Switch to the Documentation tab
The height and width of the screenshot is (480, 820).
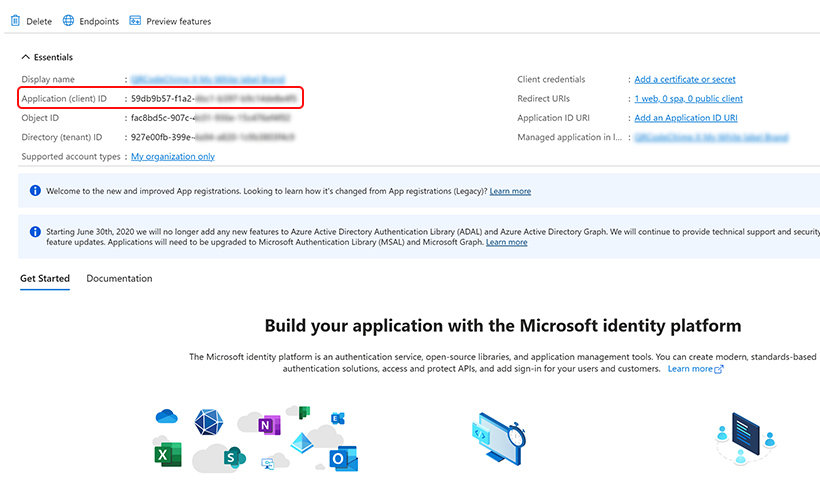119,279
